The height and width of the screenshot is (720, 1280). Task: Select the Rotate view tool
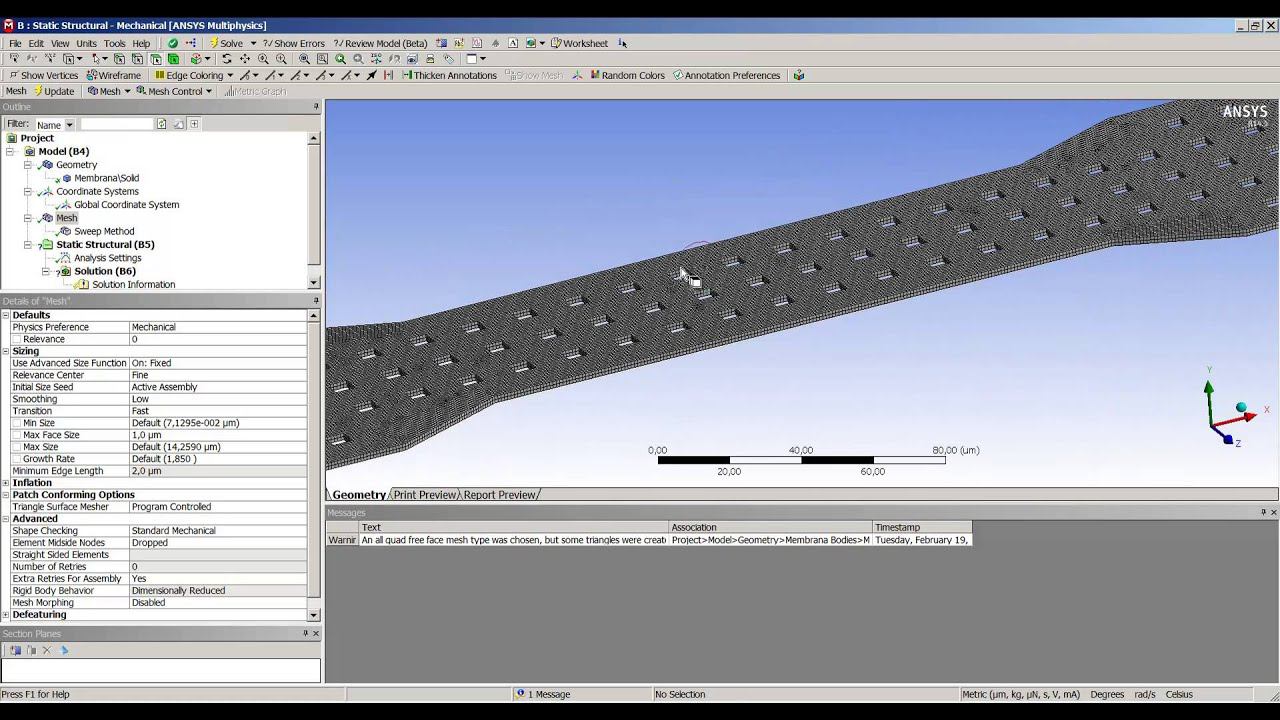pos(227,59)
